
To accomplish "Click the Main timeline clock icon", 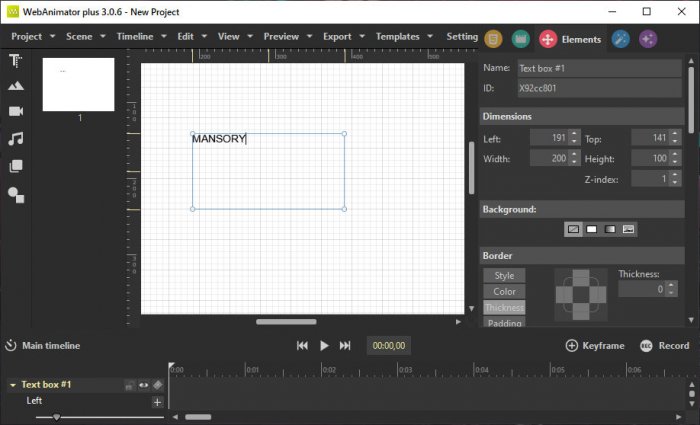I will [11, 346].
